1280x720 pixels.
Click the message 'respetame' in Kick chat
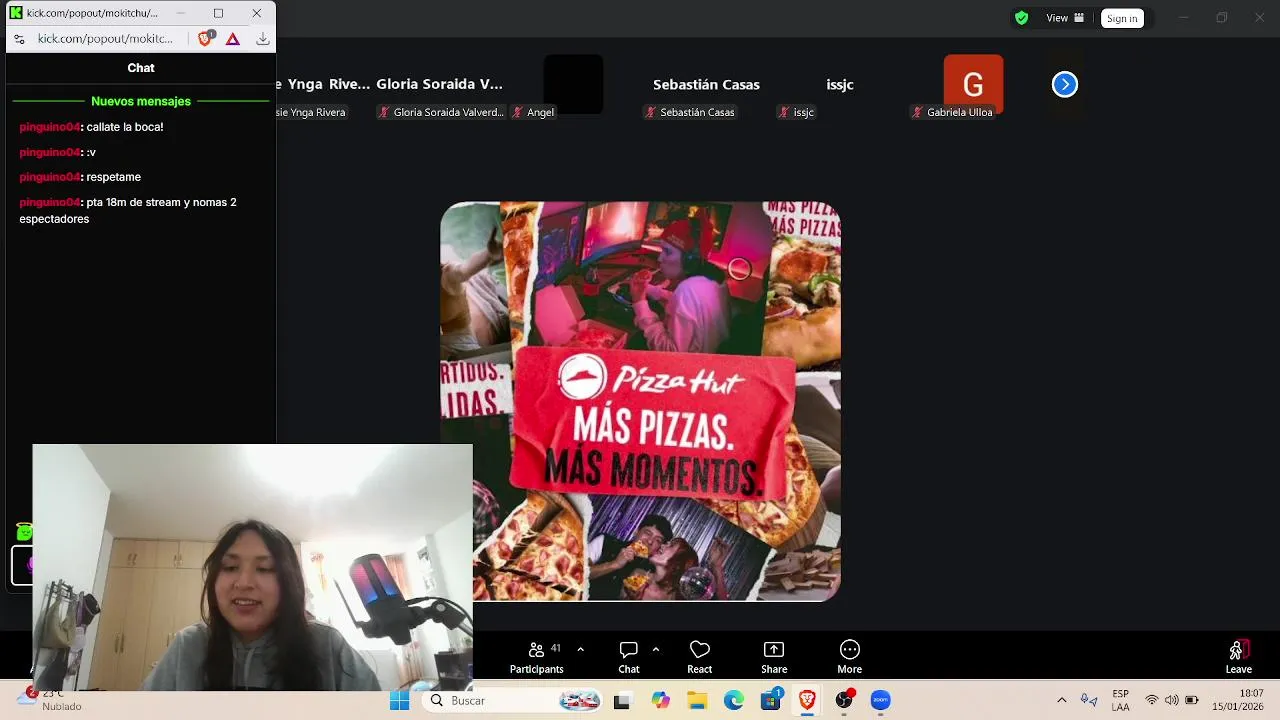pos(114,177)
